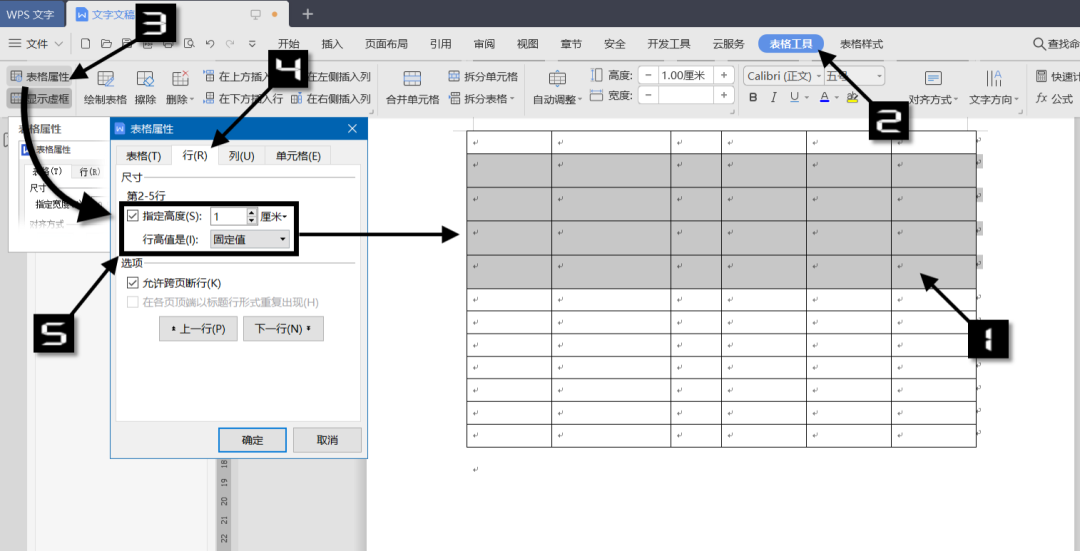Toggle Italic formatting
The width and height of the screenshot is (1080, 551).
pos(773,98)
